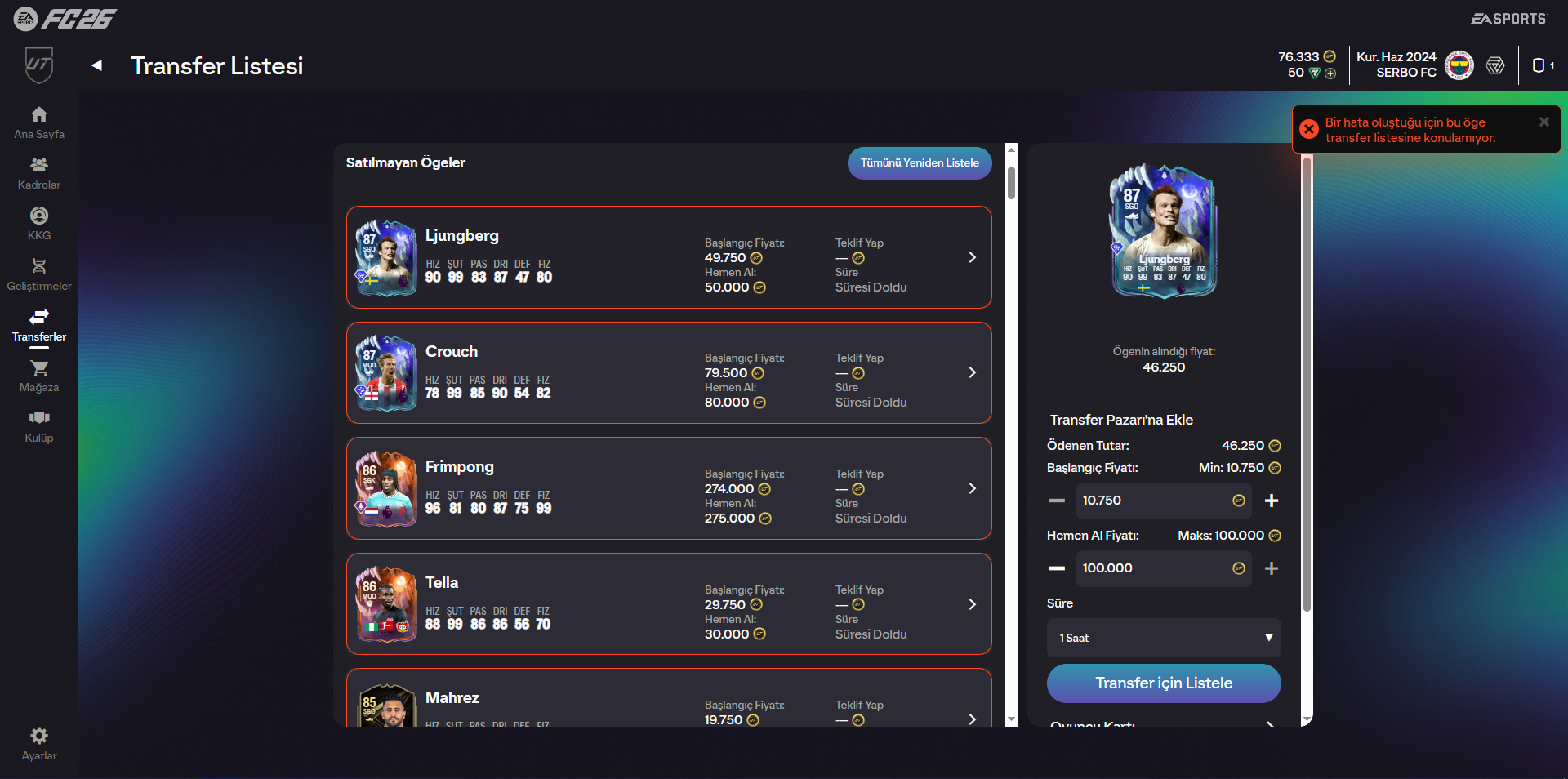Open Mağaza store cart icon

39,368
